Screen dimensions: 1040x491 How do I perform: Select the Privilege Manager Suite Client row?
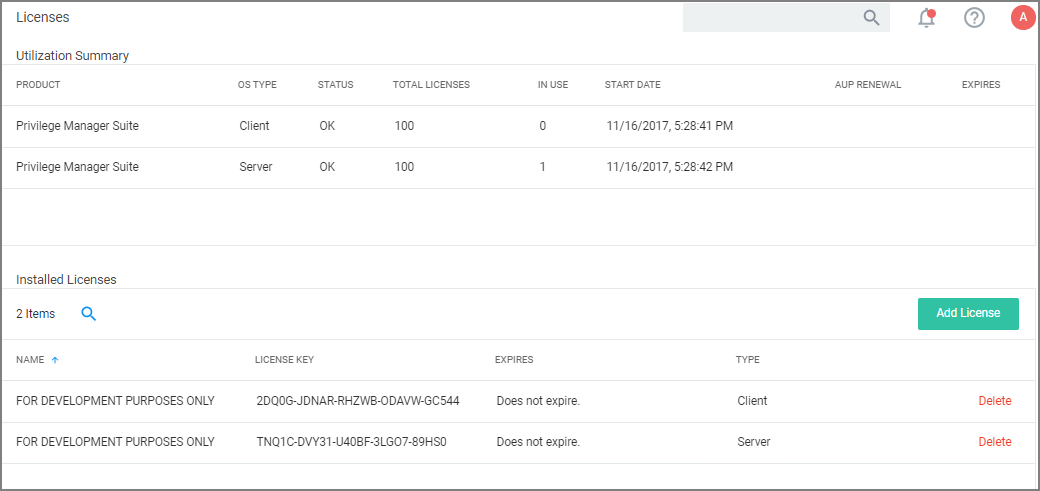click(77, 126)
